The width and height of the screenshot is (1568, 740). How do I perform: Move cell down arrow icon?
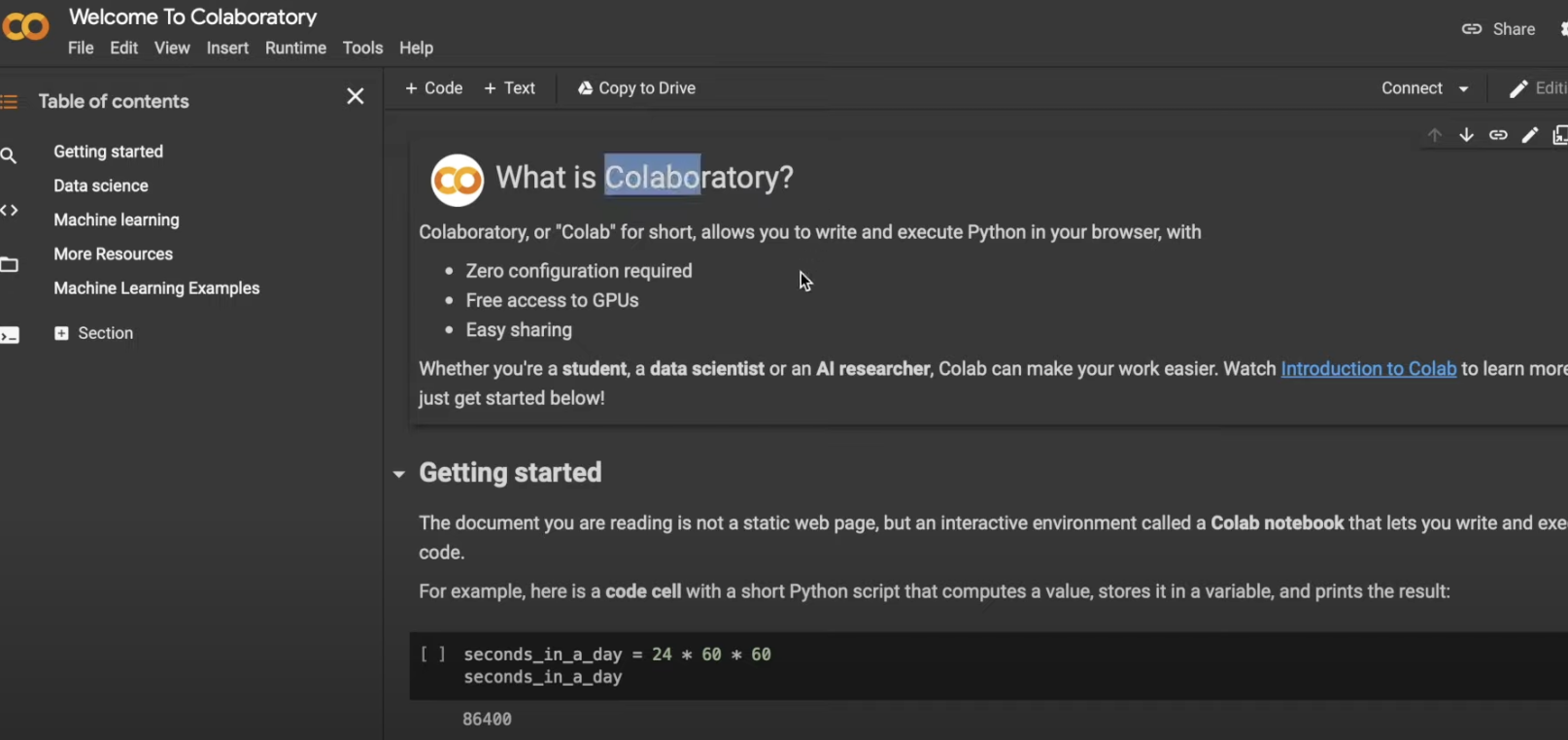click(1466, 135)
